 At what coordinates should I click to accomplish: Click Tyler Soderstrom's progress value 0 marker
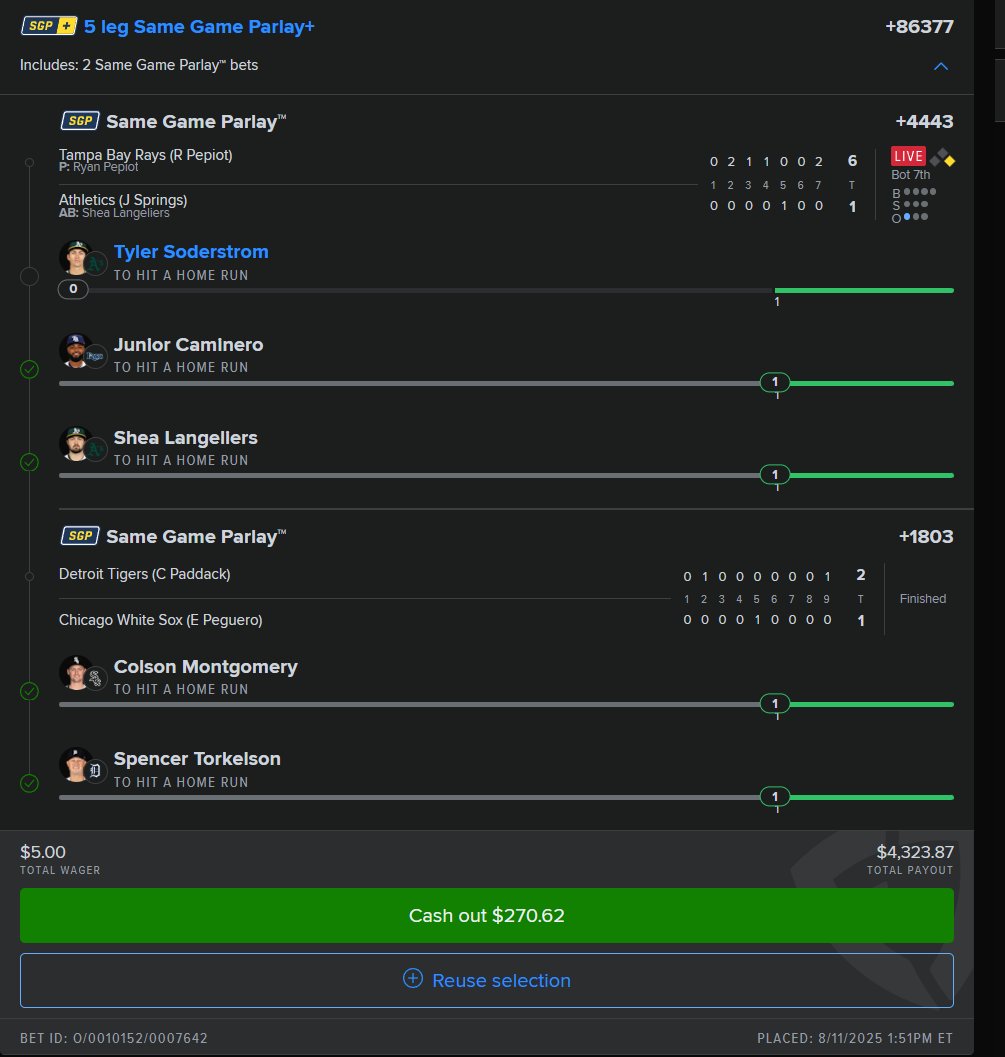click(73, 289)
